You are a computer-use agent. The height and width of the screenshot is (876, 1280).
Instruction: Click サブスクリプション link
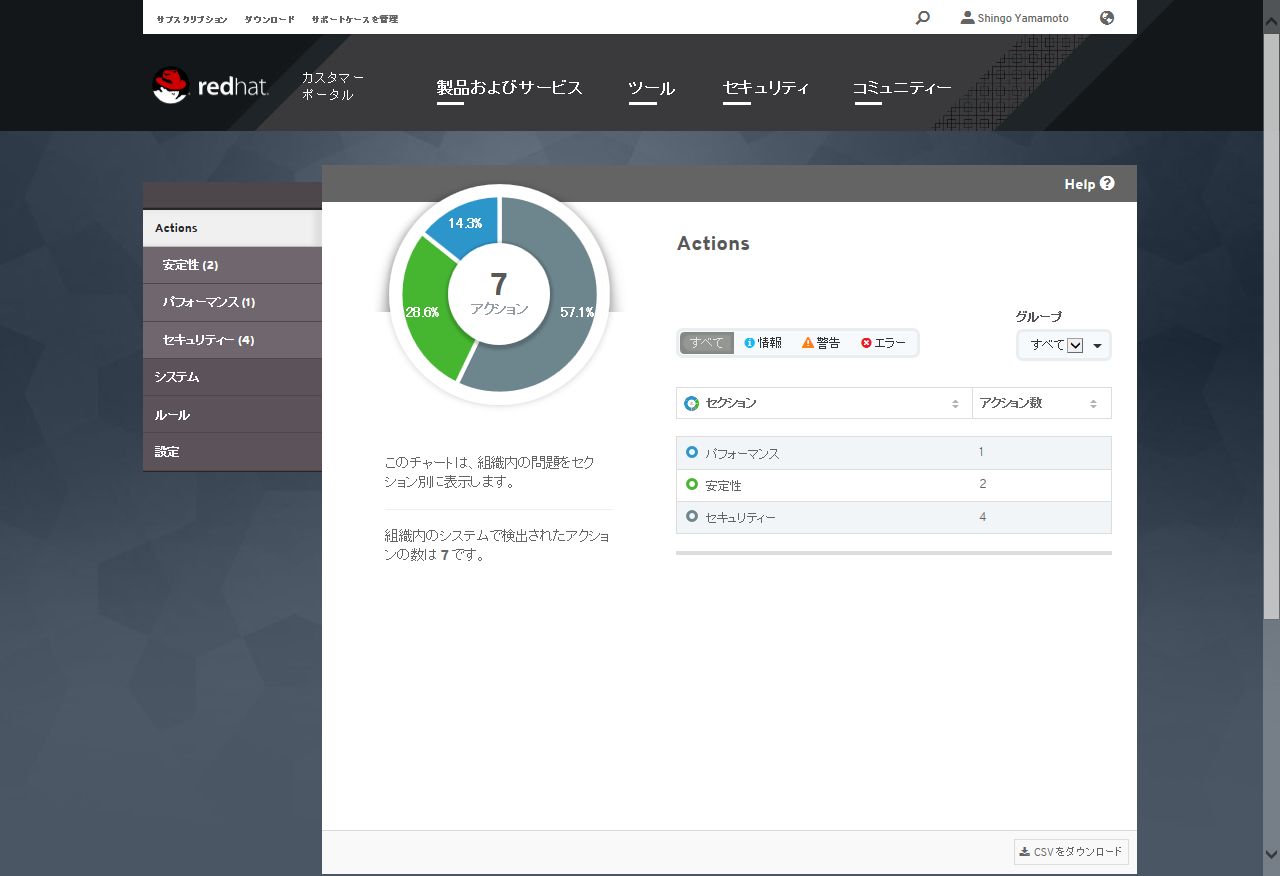191,19
